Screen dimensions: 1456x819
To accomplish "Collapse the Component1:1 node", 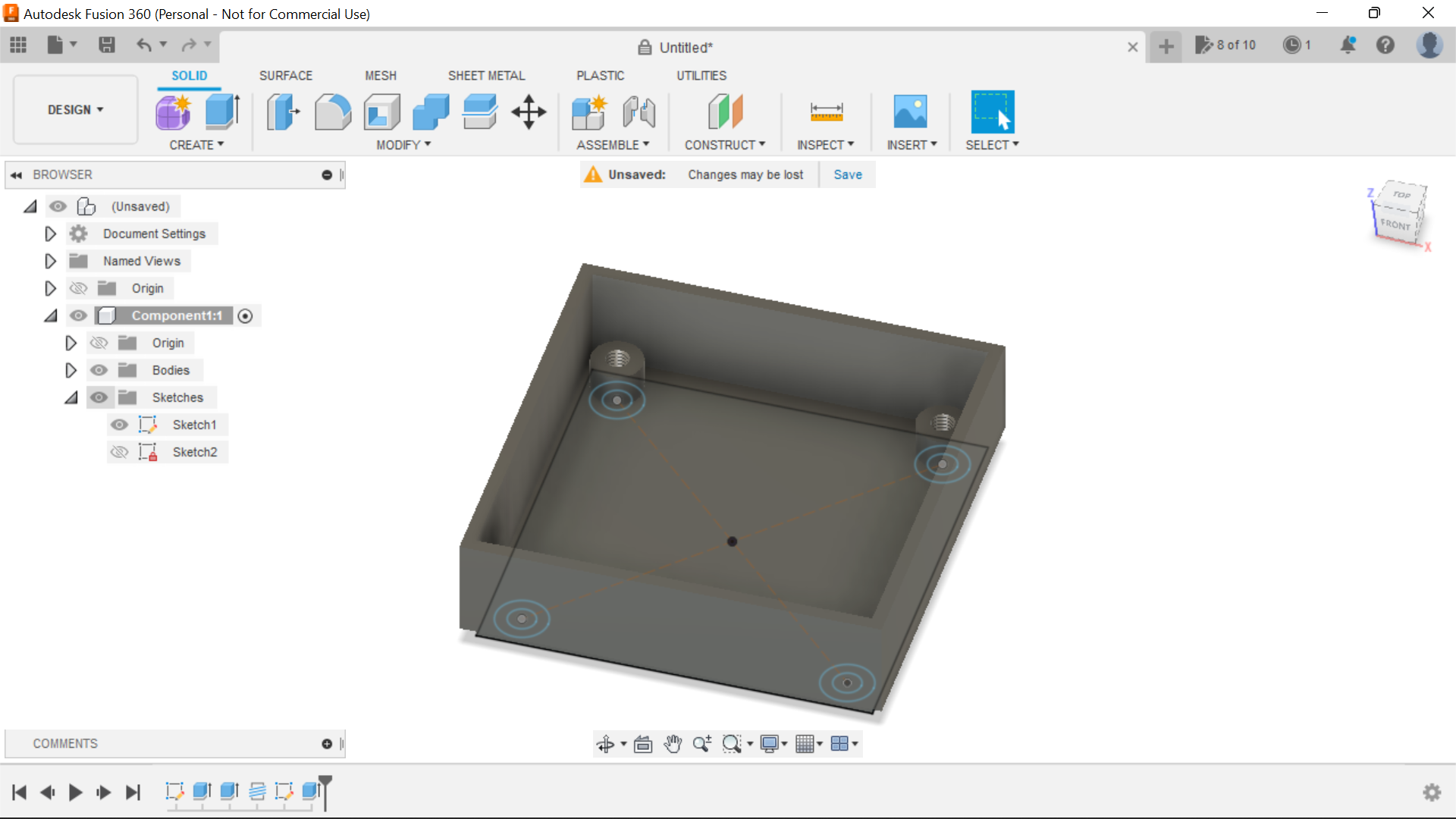I will click(x=50, y=315).
